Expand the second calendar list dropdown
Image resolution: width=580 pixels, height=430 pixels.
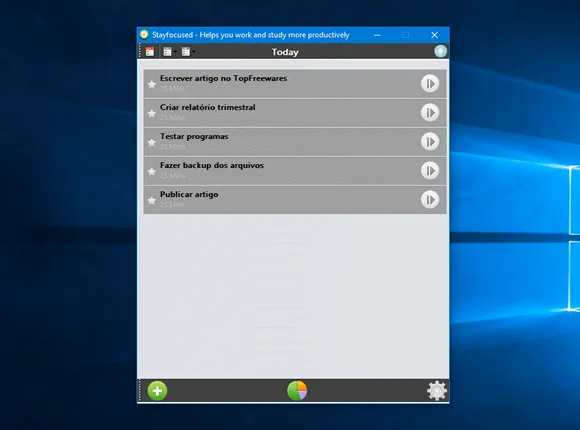tap(188, 52)
